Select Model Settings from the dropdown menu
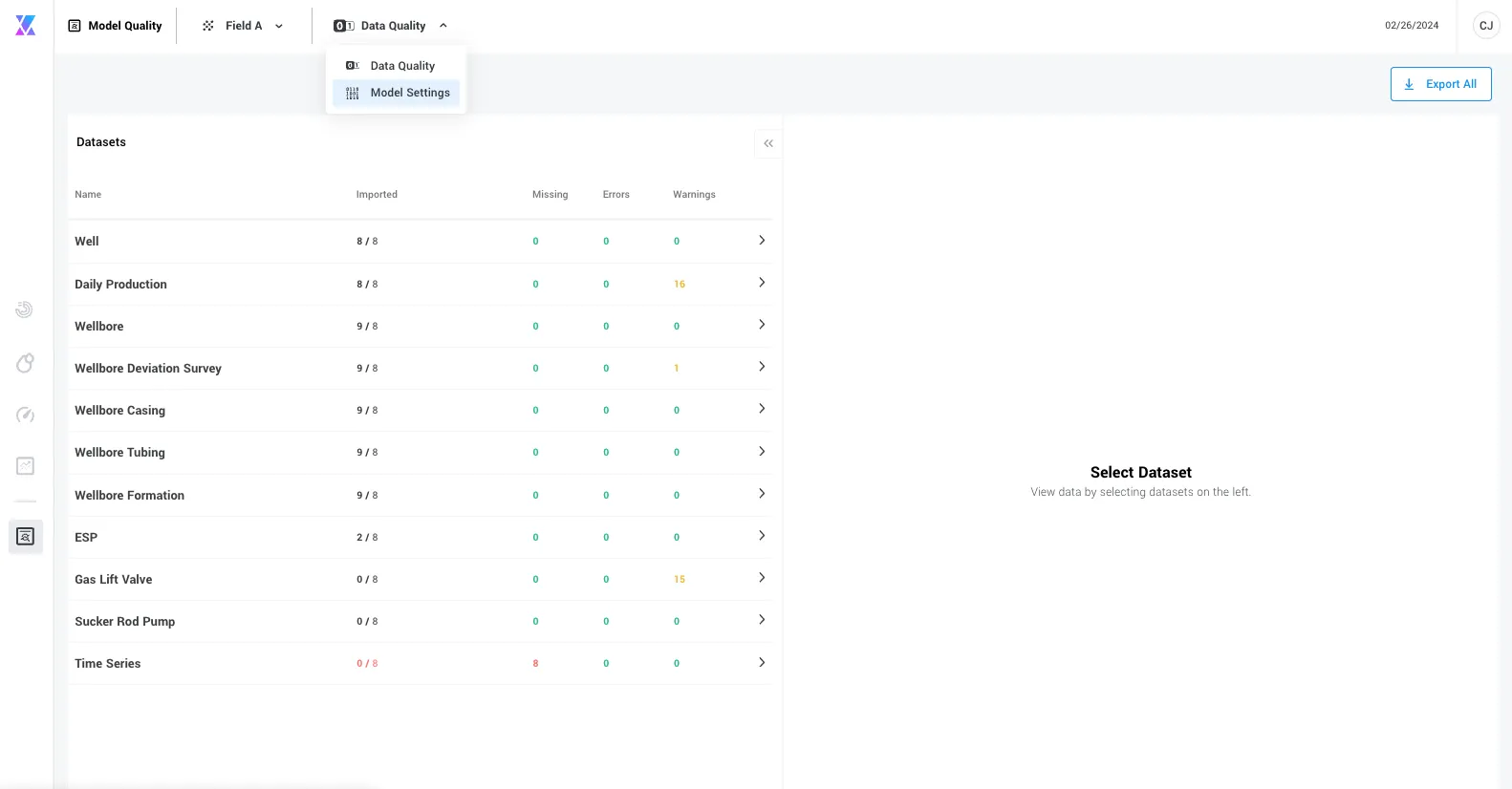 click(396, 93)
